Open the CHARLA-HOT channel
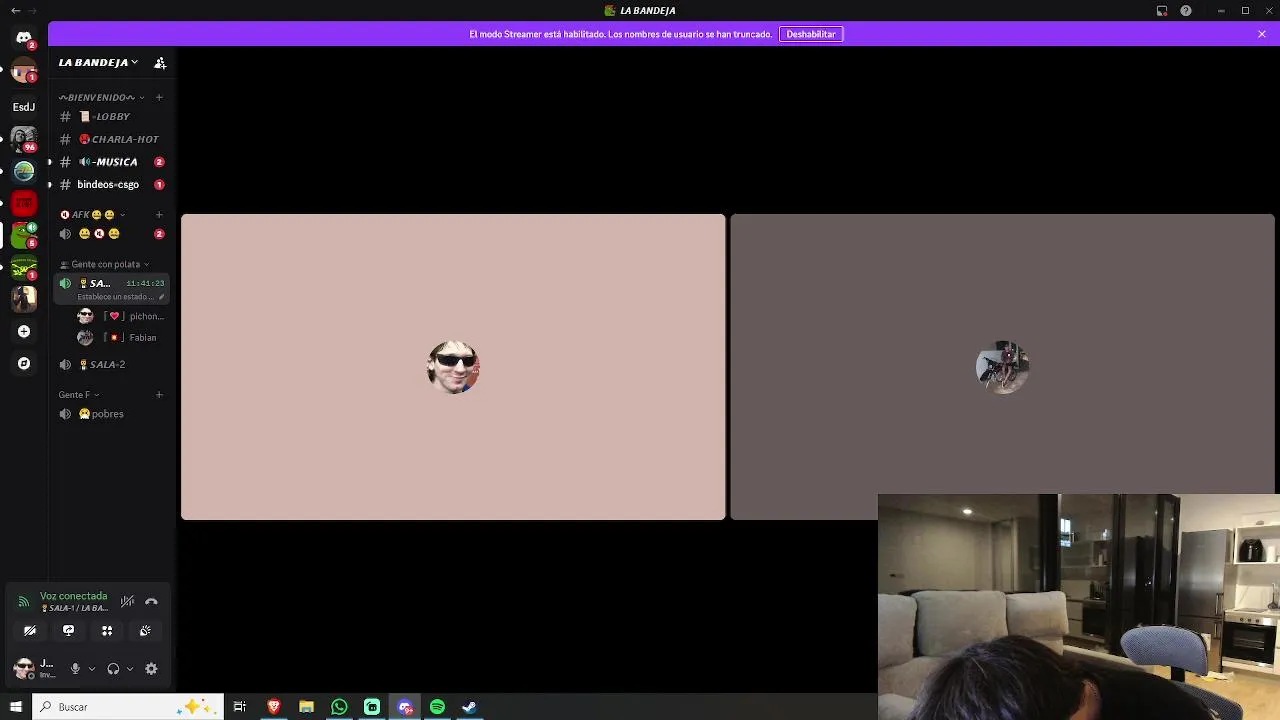The image size is (1280, 720). pos(111,140)
